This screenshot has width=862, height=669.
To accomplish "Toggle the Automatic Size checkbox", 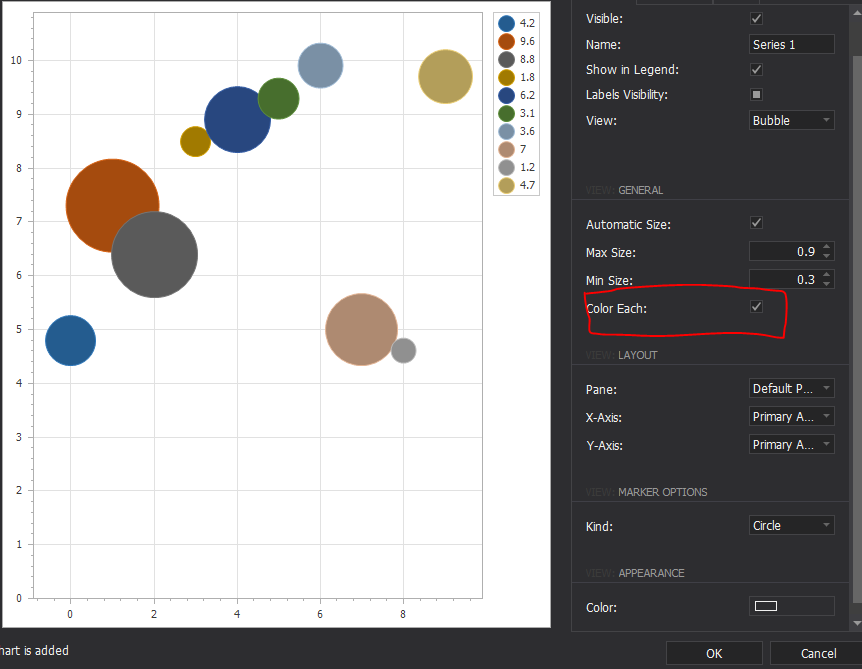I will pyautogui.click(x=757, y=223).
